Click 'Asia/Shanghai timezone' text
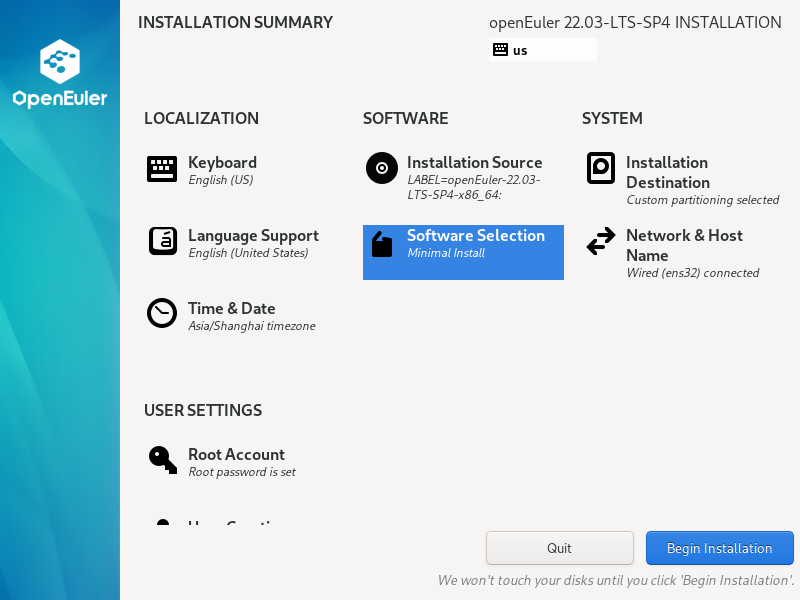 pyautogui.click(x=252, y=326)
